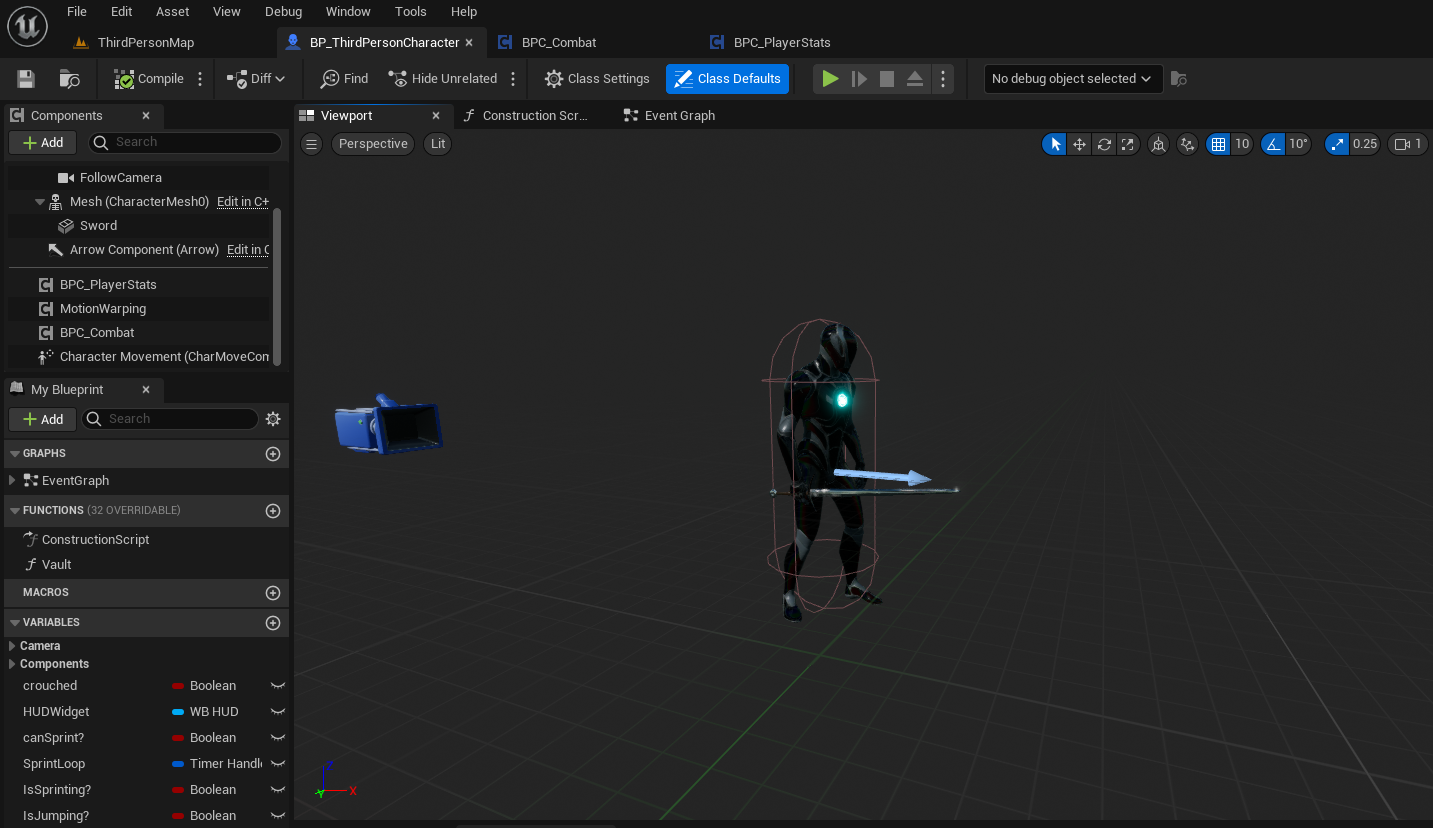Switch to ThirdPersonMap tab
The width and height of the screenshot is (1433, 828).
[146, 43]
